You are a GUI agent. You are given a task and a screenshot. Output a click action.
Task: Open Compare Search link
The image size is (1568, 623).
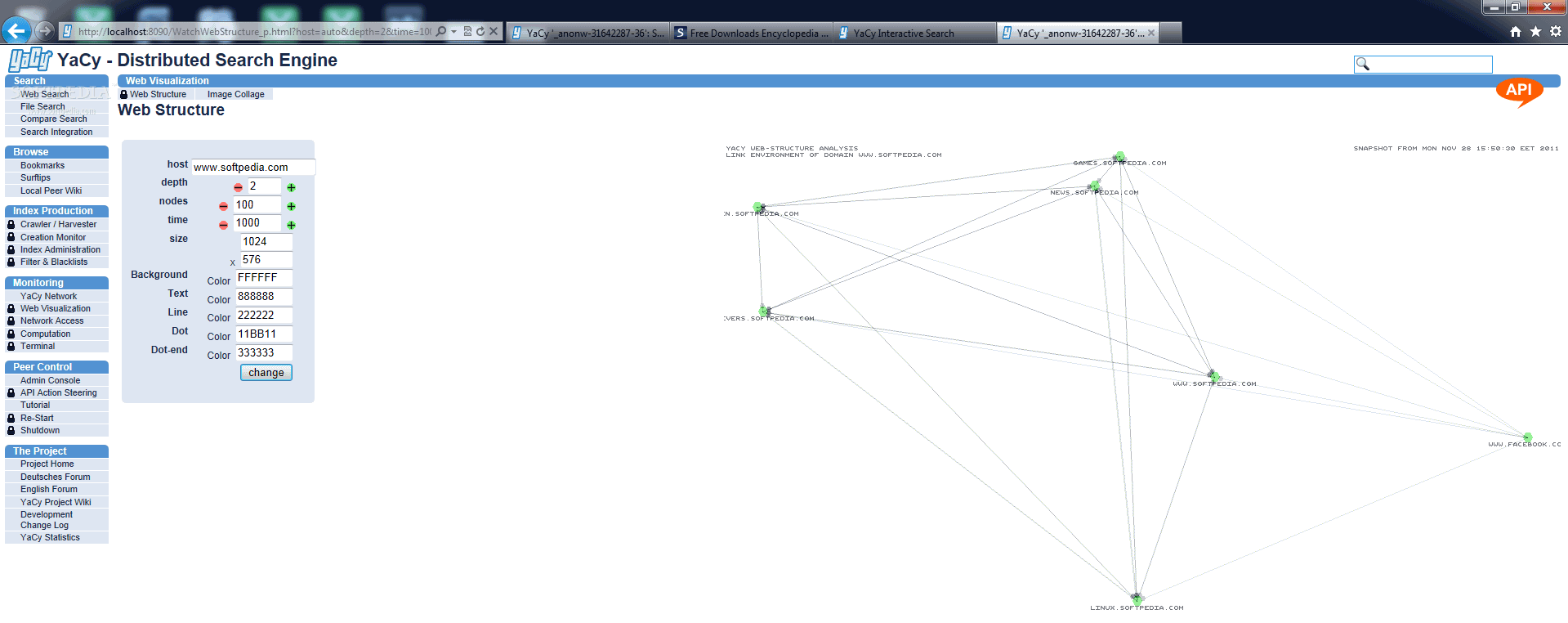[x=53, y=119]
